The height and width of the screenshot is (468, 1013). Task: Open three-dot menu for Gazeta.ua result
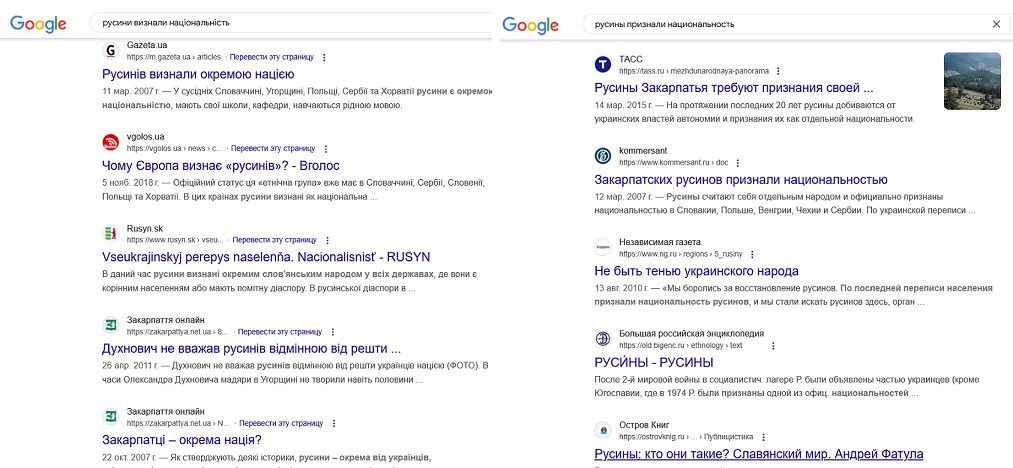tap(324, 58)
